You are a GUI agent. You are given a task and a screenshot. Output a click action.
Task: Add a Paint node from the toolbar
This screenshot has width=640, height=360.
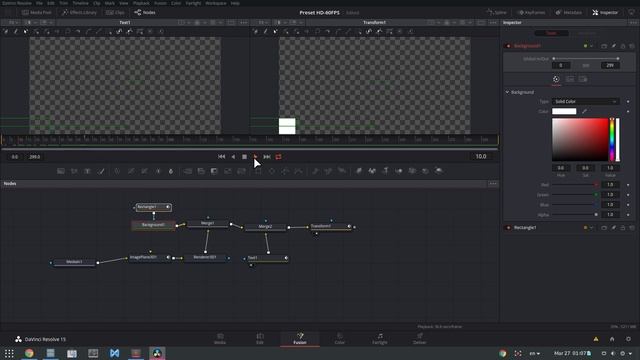click(101, 171)
